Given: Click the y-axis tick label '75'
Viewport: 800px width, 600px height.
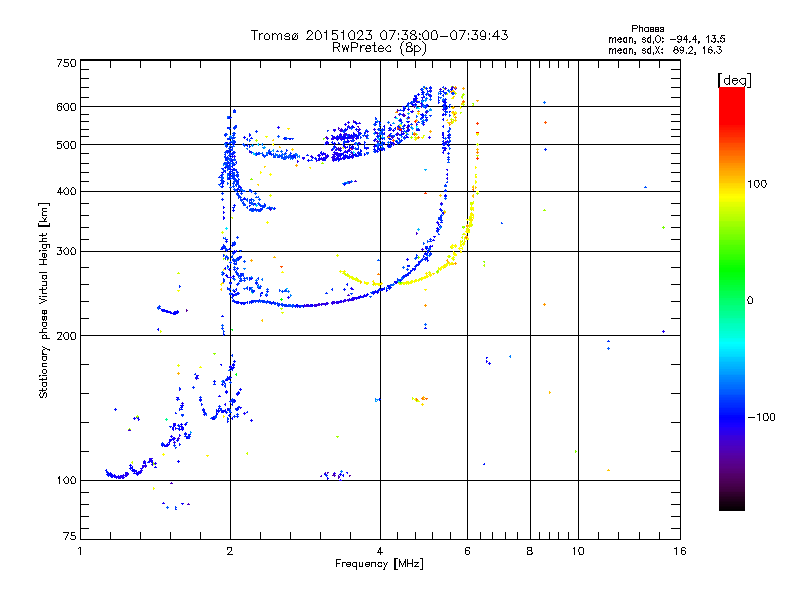Looking at the screenshot, I should 70,536.
